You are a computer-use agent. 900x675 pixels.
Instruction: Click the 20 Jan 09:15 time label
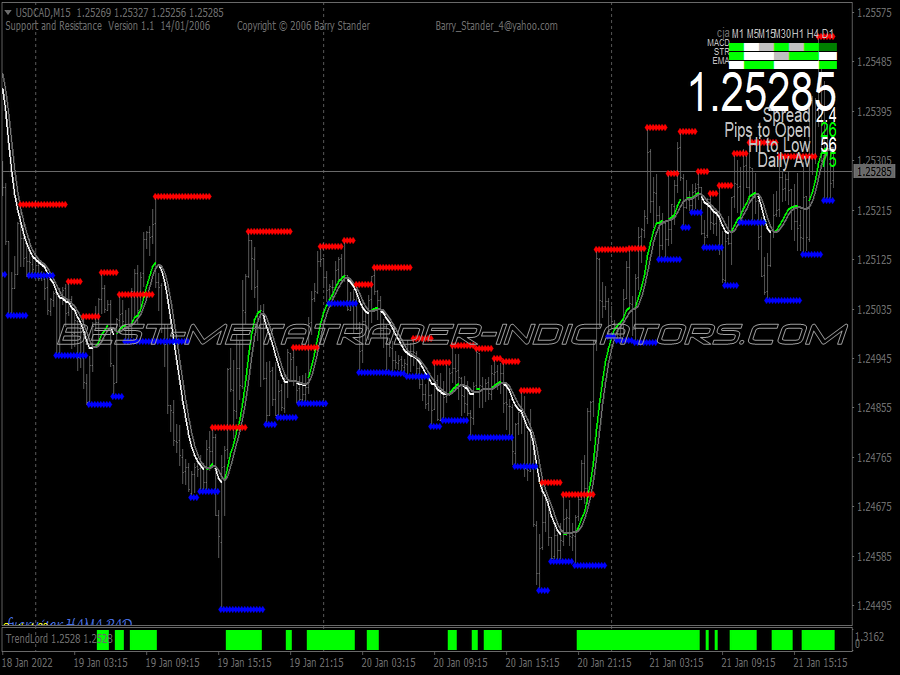(460, 663)
